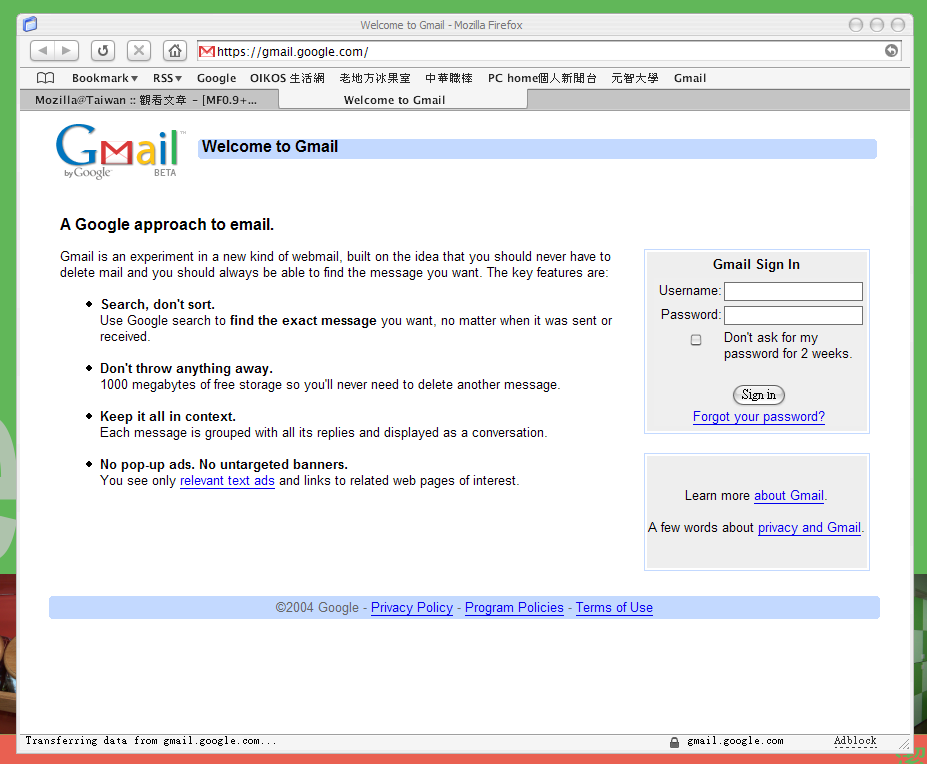Focus the Password input field
The height and width of the screenshot is (764, 927).
(x=792, y=315)
